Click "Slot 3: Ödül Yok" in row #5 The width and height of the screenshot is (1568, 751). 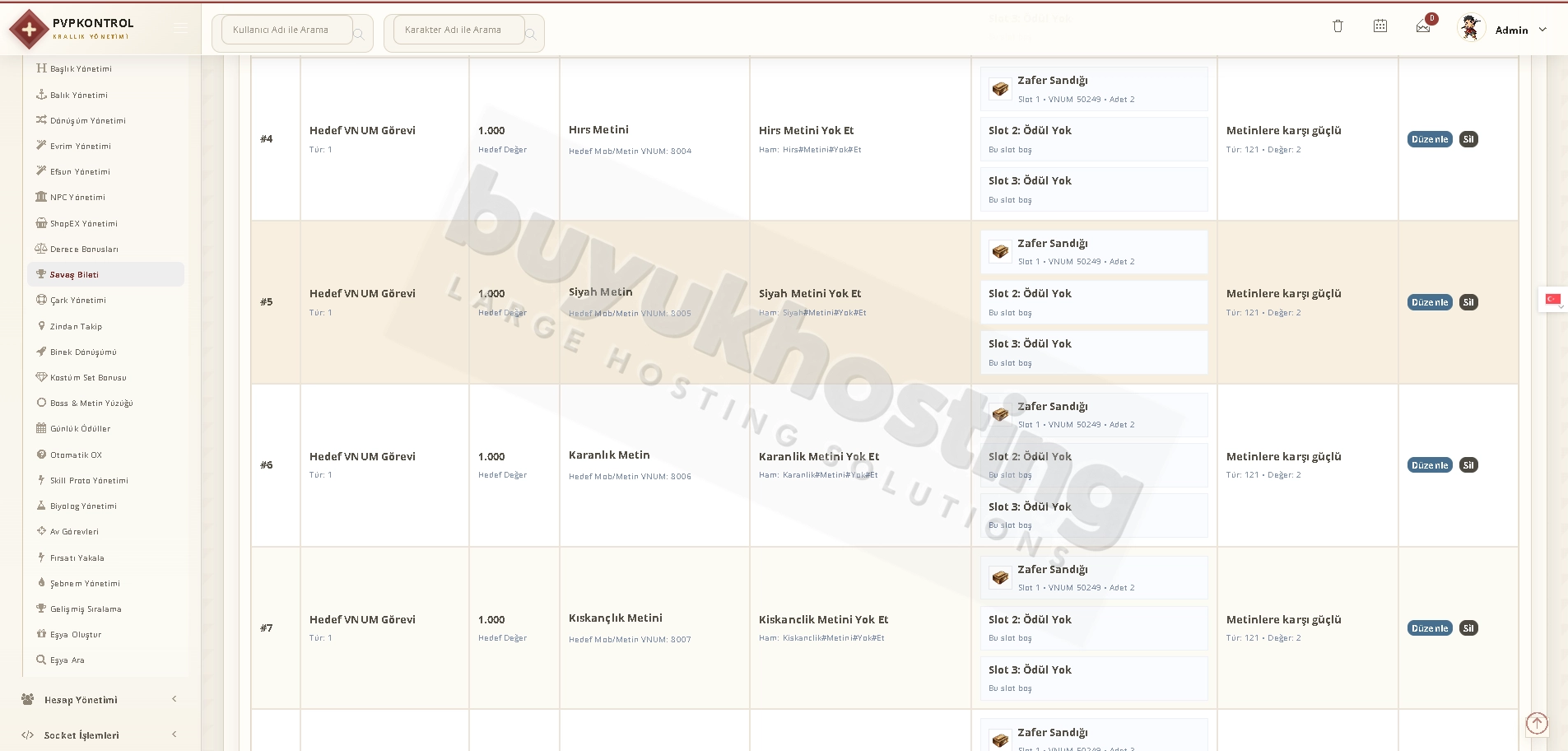point(1030,343)
